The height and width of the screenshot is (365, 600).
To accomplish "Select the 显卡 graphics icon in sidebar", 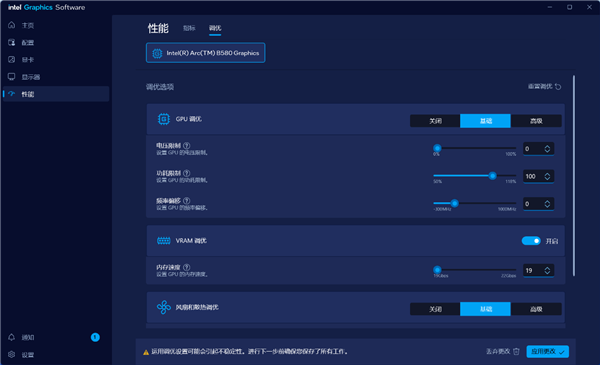I will tap(11, 60).
